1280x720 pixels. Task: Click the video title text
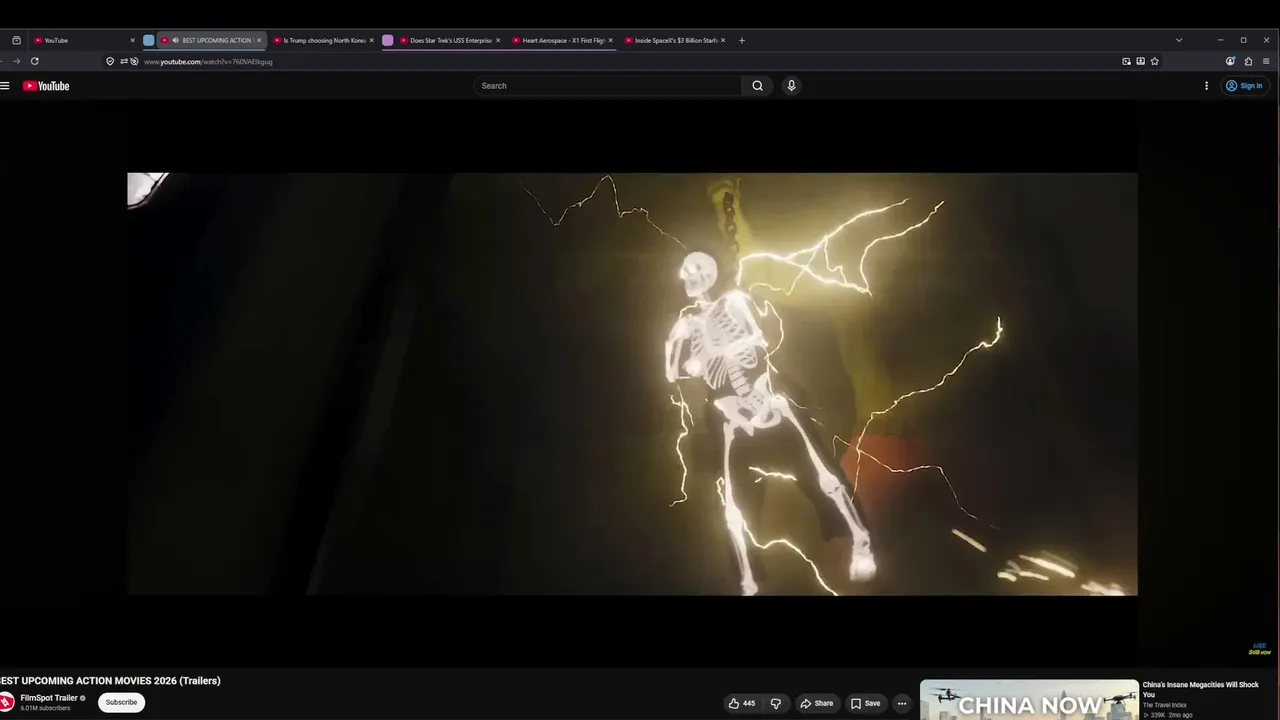(x=110, y=681)
